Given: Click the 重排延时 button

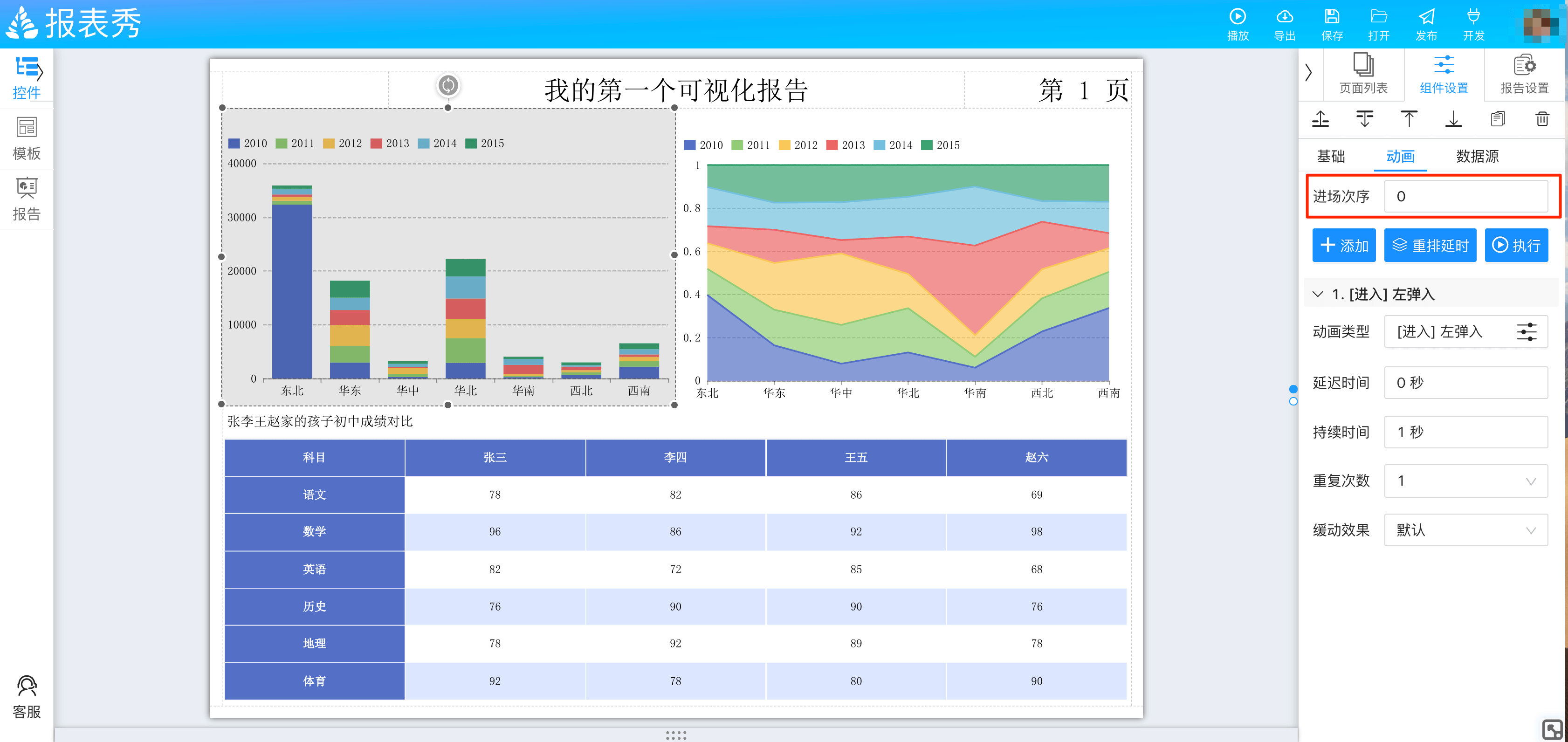Looking at the screenshot, I should tap(1430, 245).
